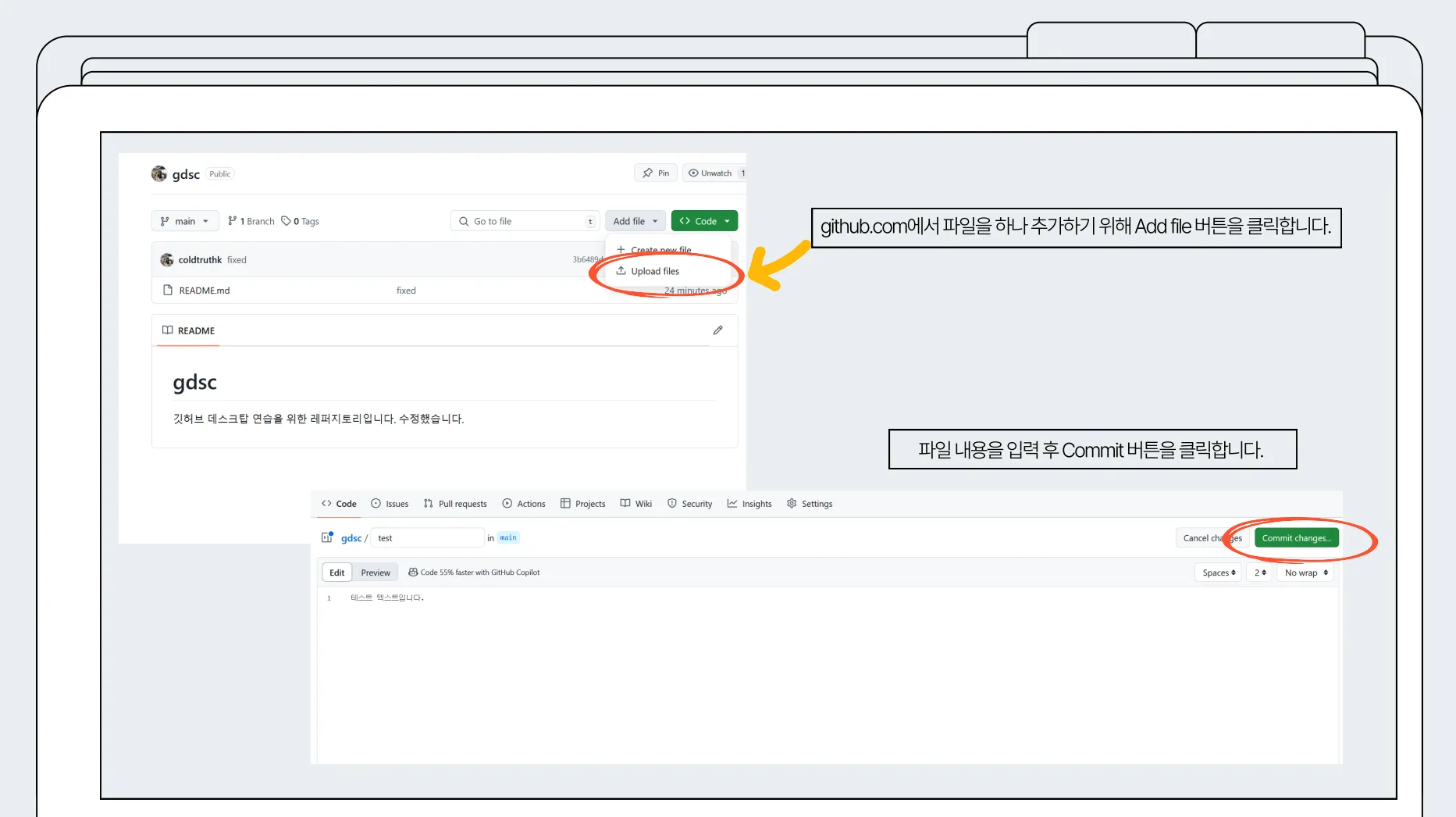Edit README with the pencil icon
The height and width of the screenshot is (817, 1456).
718,330
